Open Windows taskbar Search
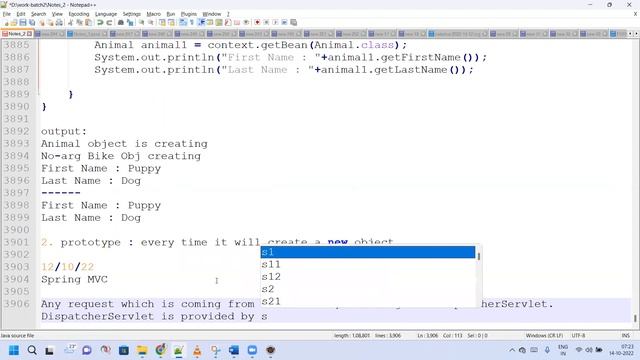Screen dimensions: 640x360 (x=32, y=350)
